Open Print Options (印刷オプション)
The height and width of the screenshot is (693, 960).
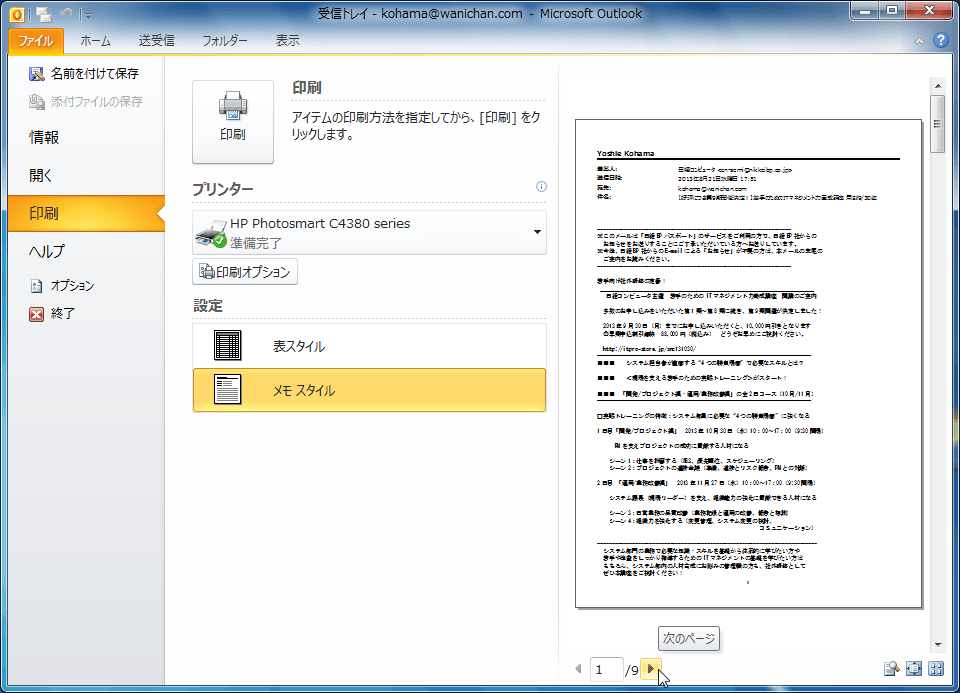point(245,272)
